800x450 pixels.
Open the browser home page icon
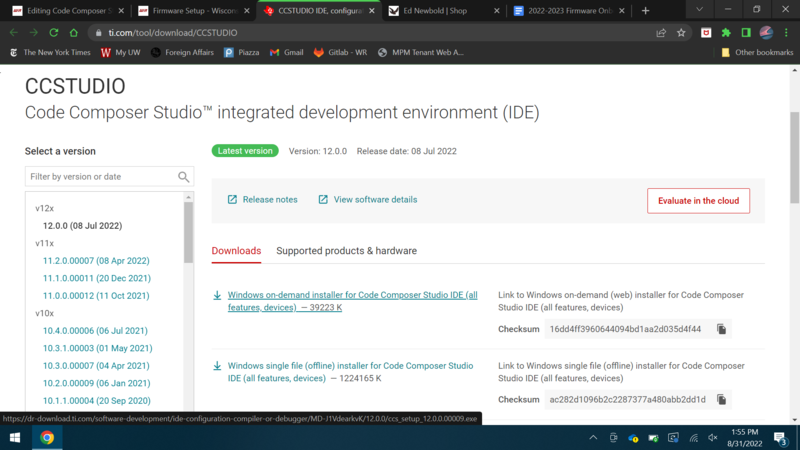click(73, 33)
